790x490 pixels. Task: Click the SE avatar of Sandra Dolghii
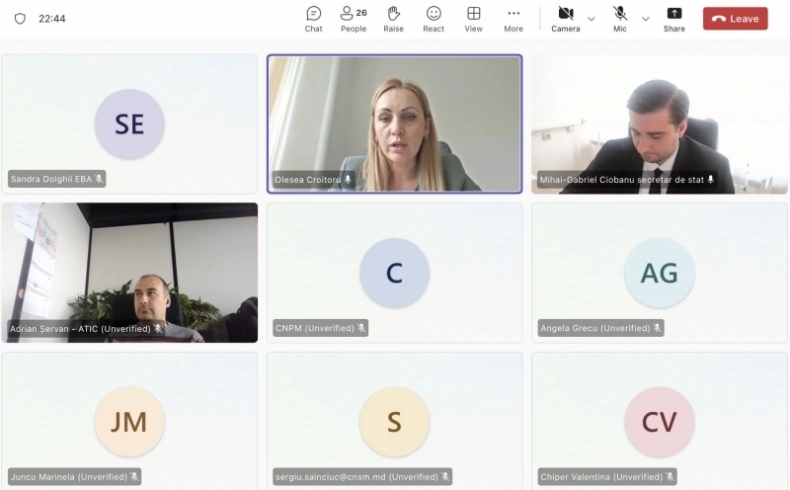pyautogui.click(x=129, y=124)
